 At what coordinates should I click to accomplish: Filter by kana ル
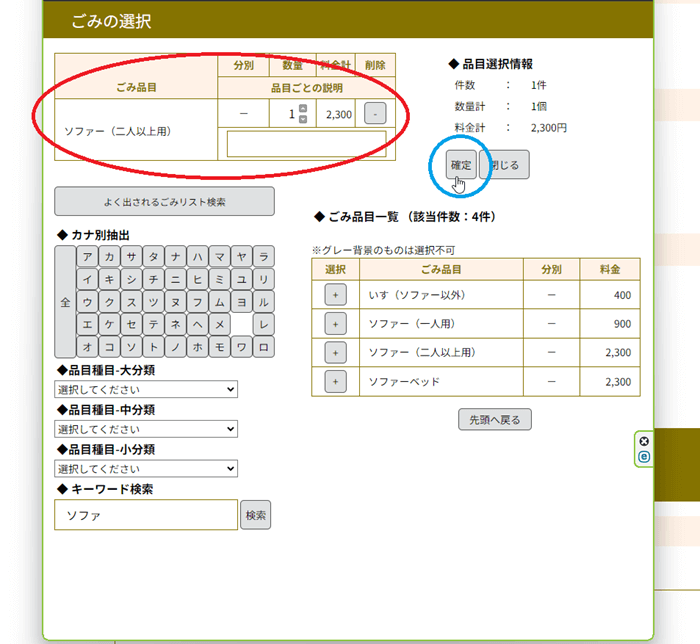tap(264, 302)
